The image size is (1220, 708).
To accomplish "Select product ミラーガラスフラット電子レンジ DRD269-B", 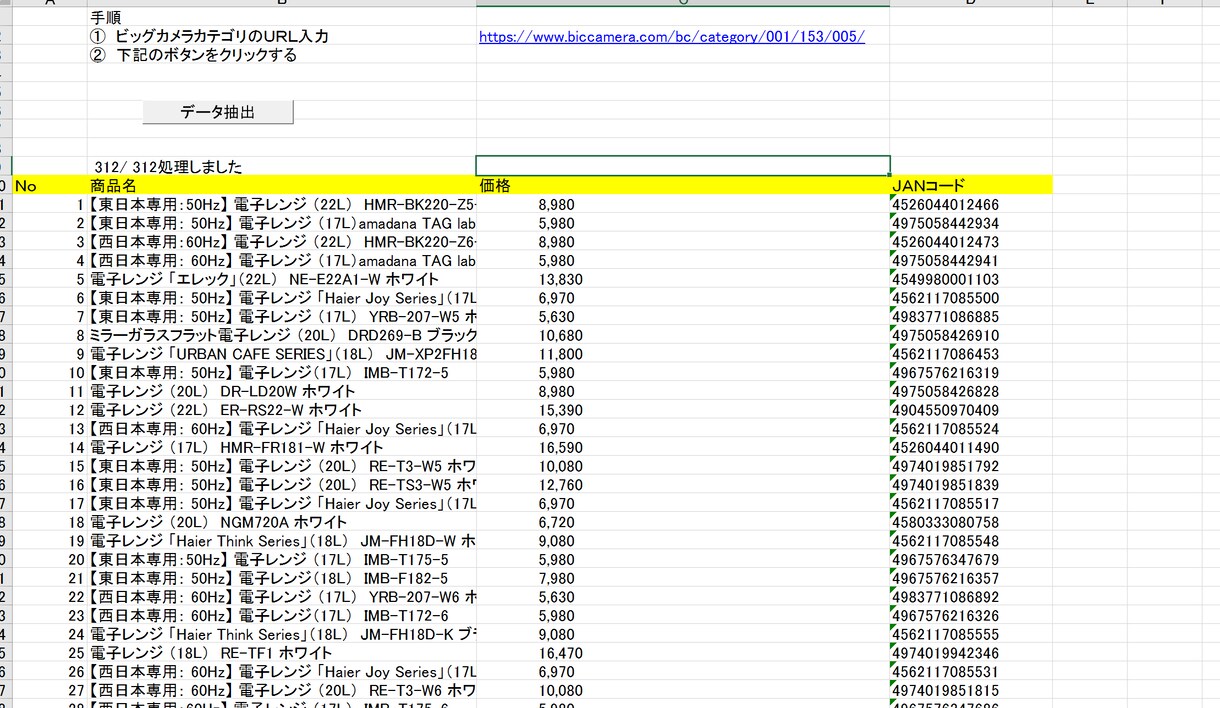I will click(x=282, y=335).
